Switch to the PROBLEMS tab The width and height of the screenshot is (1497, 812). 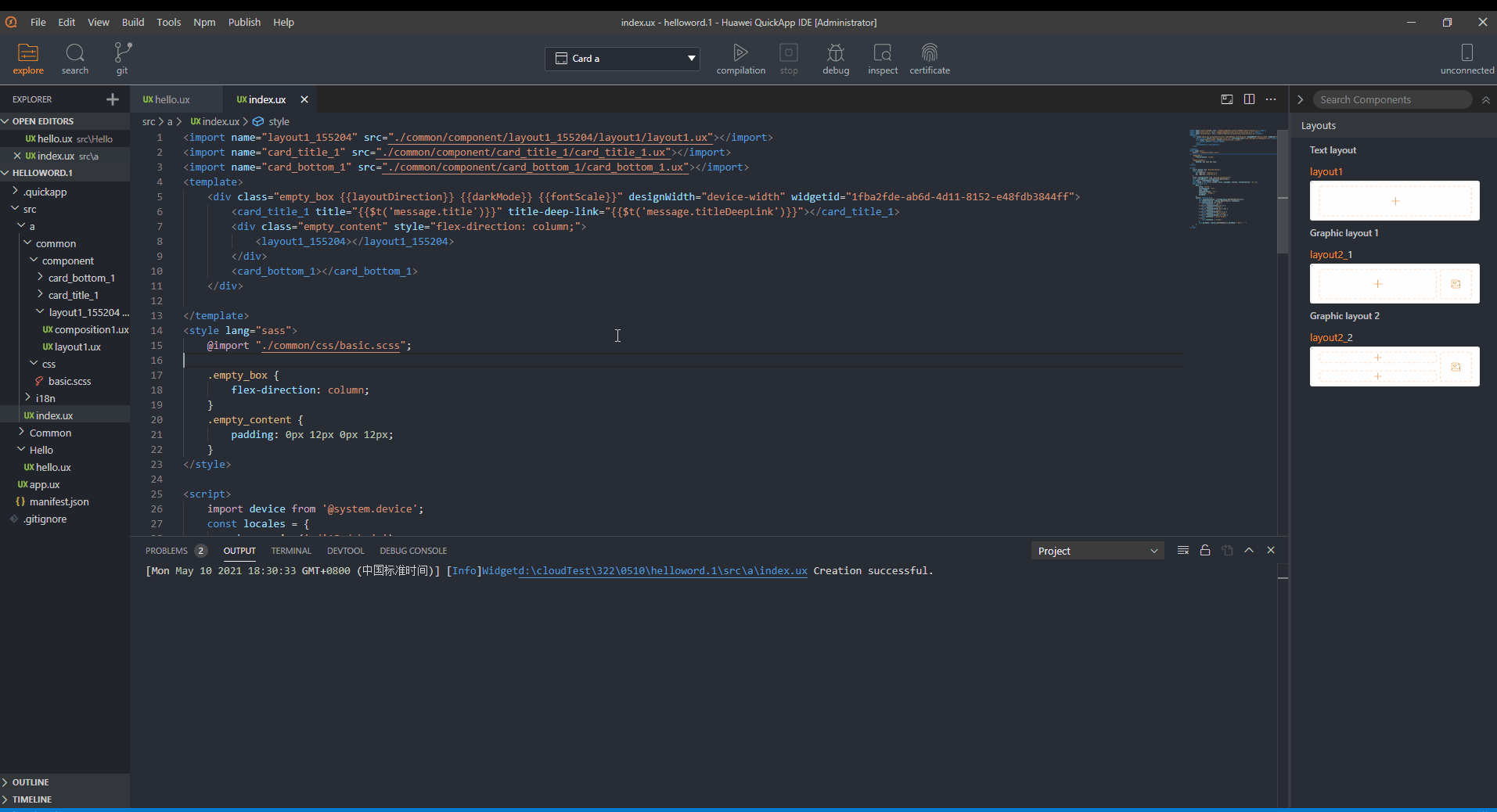click(167, 551)
